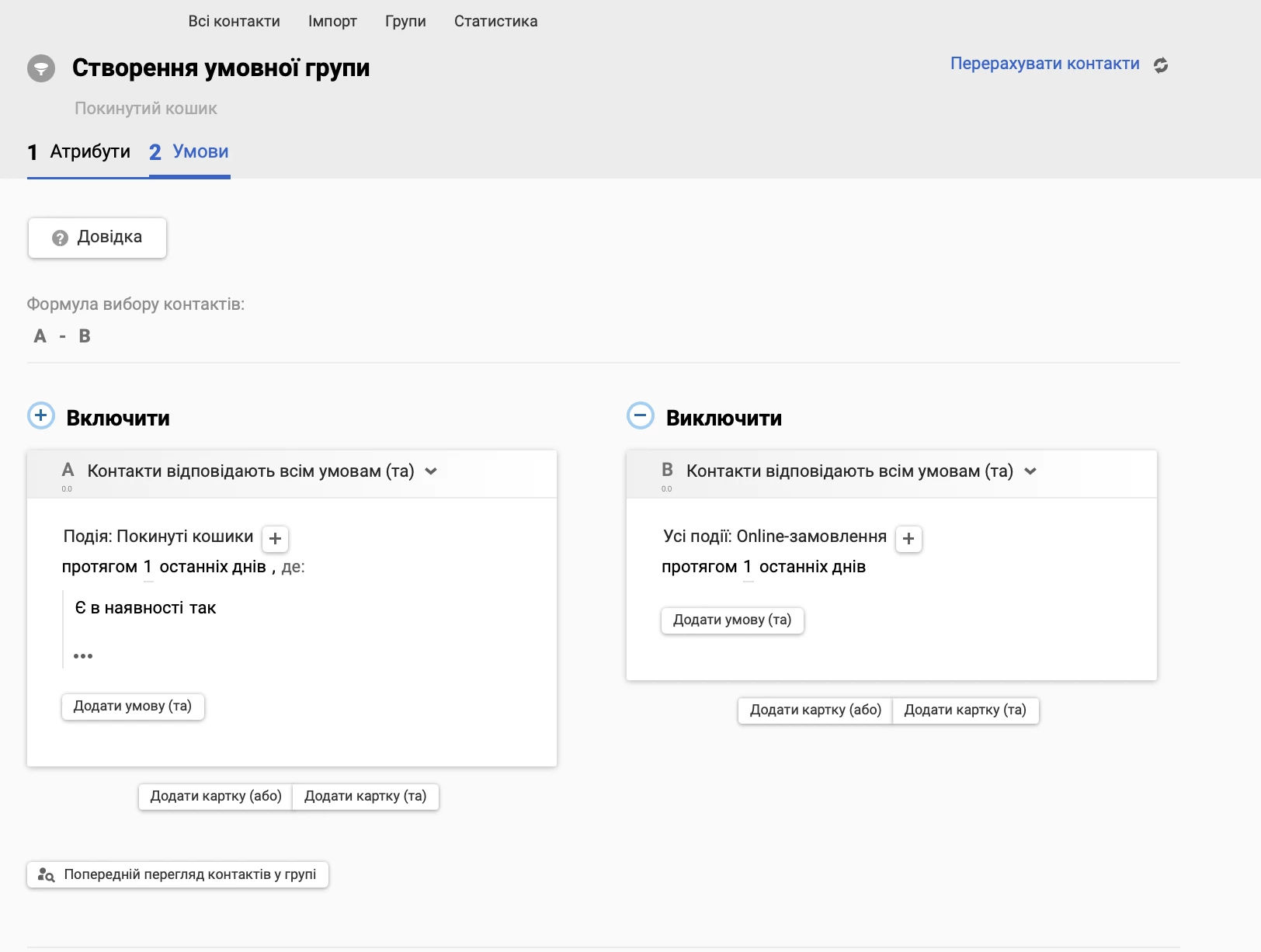
Task: Open the Довідка help button
Action: click(x=97, y=238)
